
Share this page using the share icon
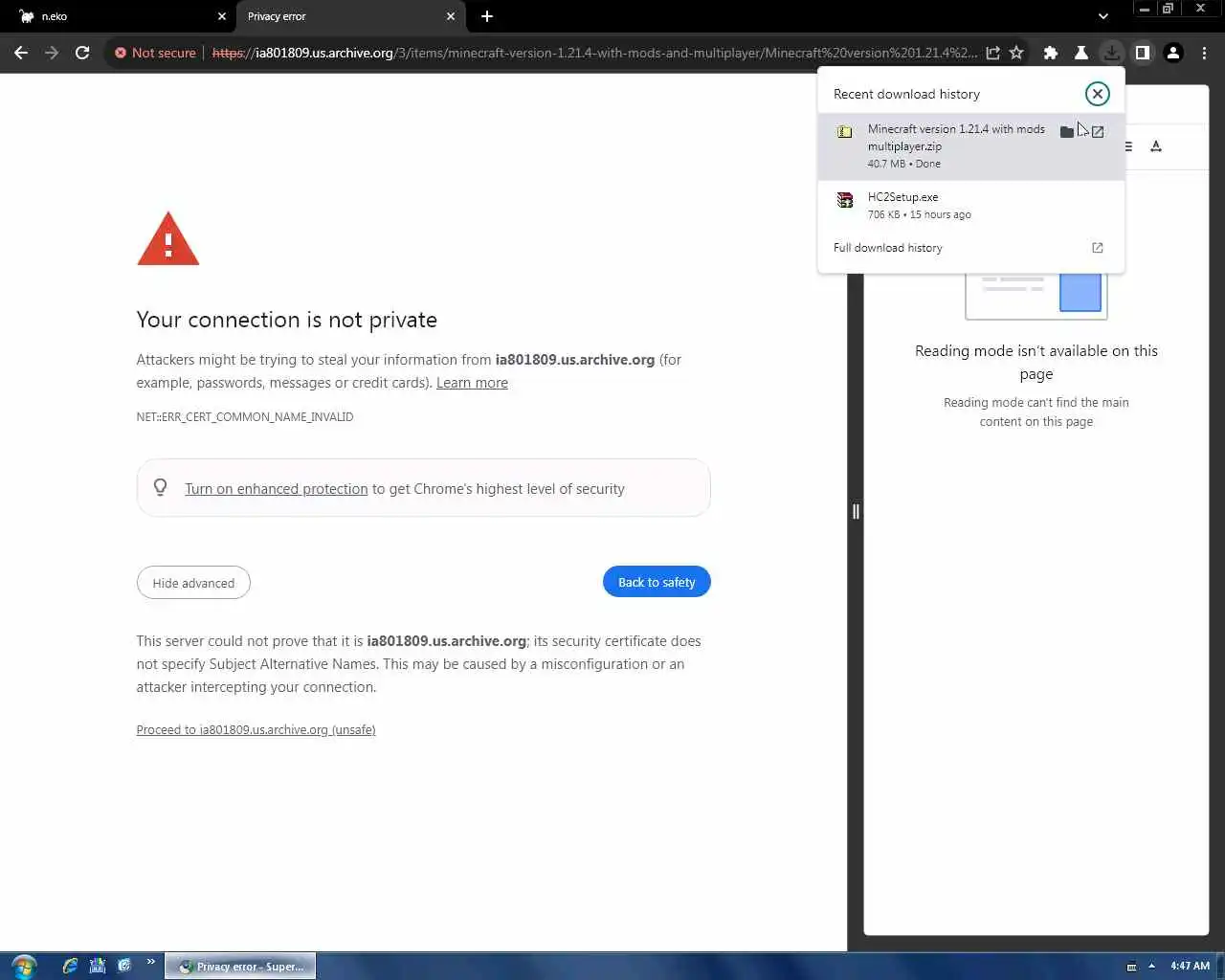[993, 53]
